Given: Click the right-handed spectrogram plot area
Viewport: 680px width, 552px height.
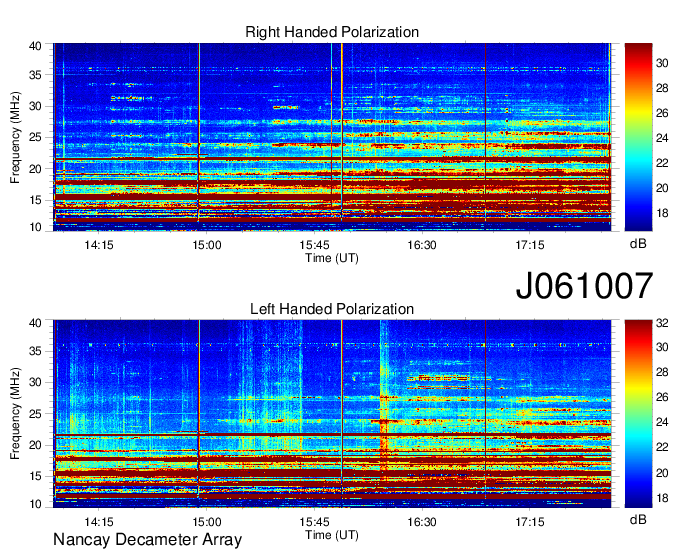Looking at the screenshot, I should tap(332, 137).
